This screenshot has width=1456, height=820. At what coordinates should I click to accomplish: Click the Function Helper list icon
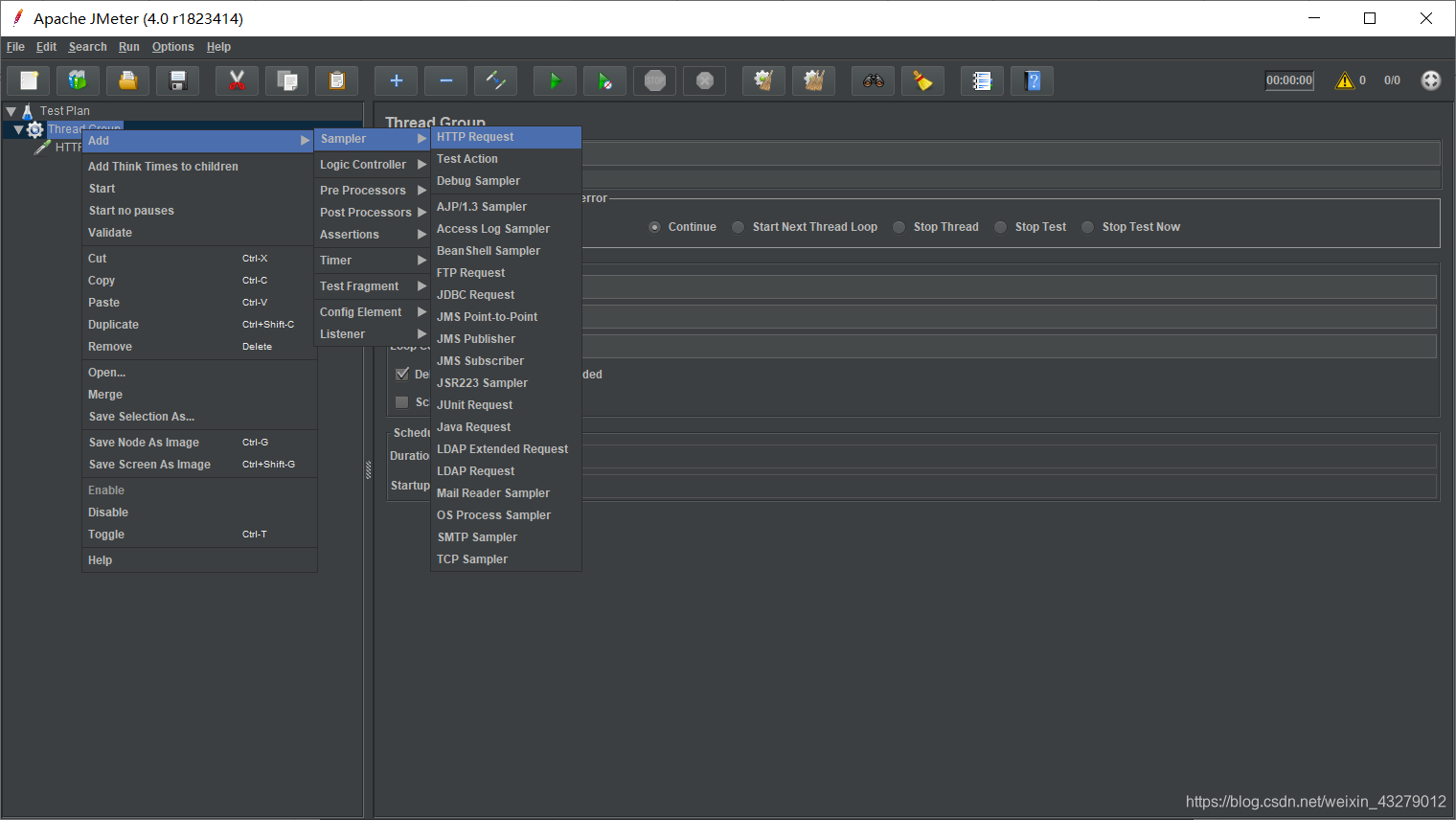click(983, 80)
